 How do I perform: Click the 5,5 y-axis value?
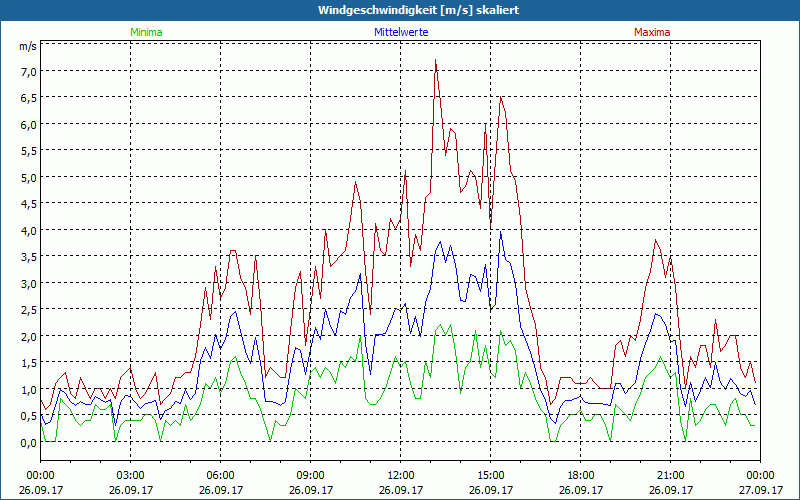point(29,151)
